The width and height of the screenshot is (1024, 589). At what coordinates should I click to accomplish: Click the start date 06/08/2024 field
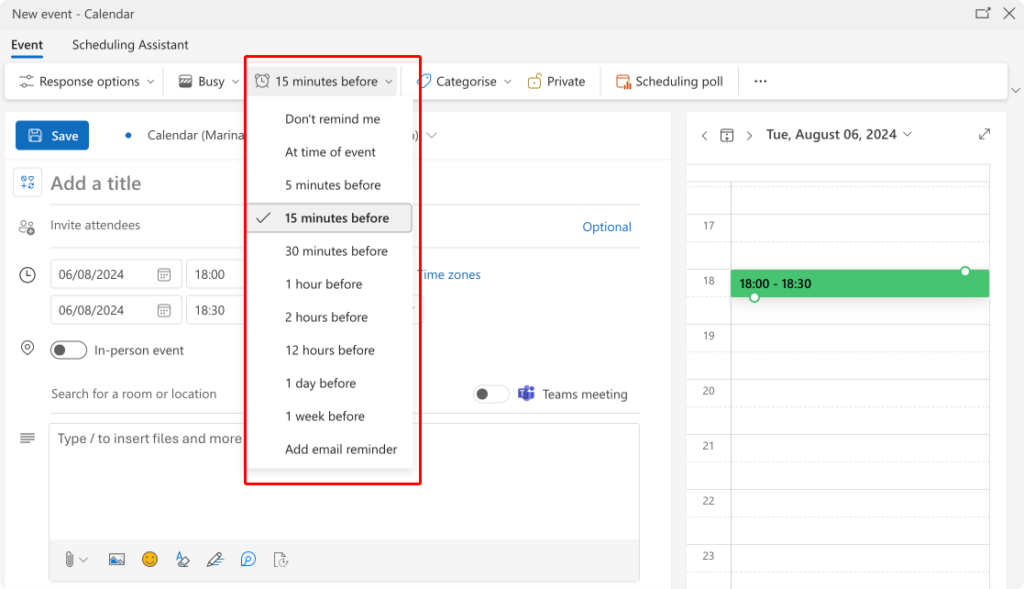pyautogui.click(x=114, y=275)
